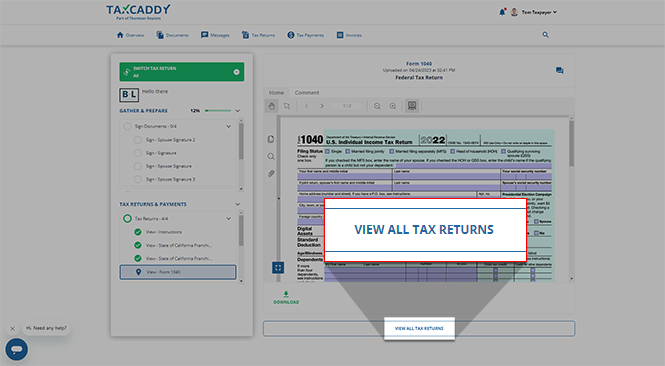Click the Tax Returns - 4/4 status circle
The width and height of the screenshot is (665, 366).
pos(127,218)
